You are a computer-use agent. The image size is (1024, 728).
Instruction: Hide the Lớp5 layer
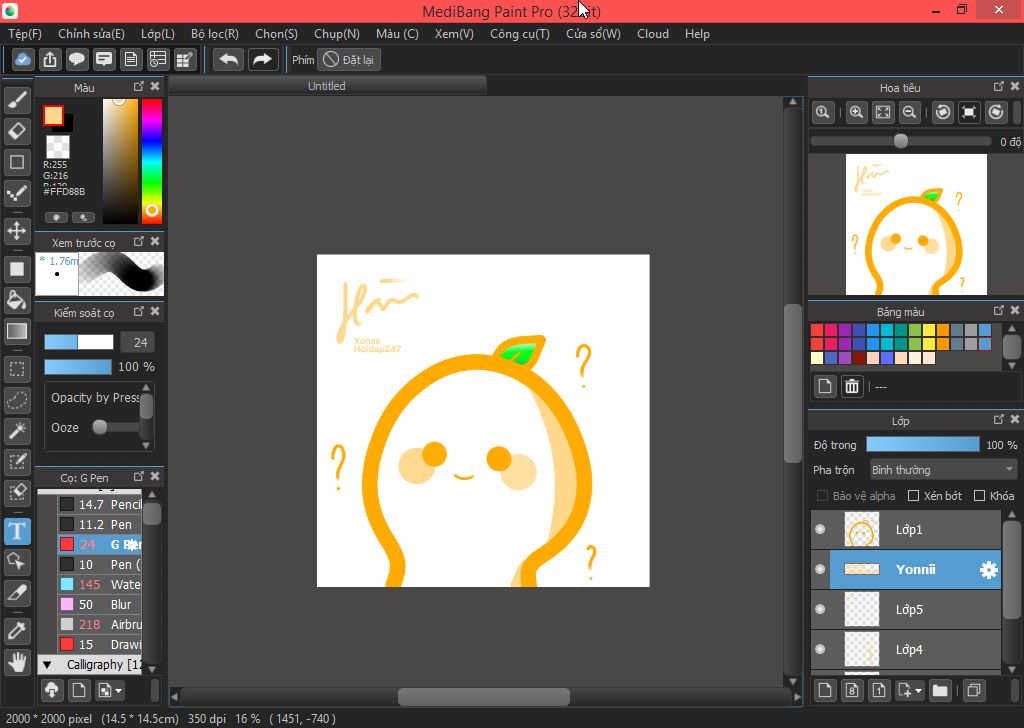tap(820, 609)
